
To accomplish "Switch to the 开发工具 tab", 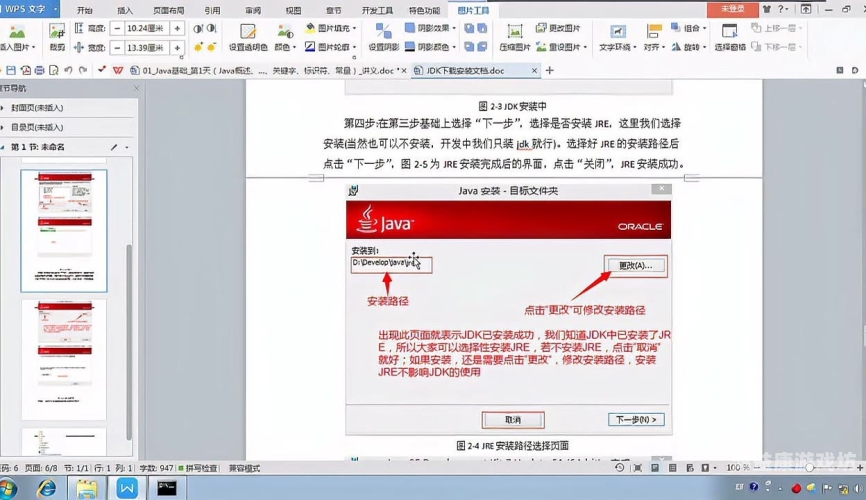I will pyautogui.click(x=377, y=10).
